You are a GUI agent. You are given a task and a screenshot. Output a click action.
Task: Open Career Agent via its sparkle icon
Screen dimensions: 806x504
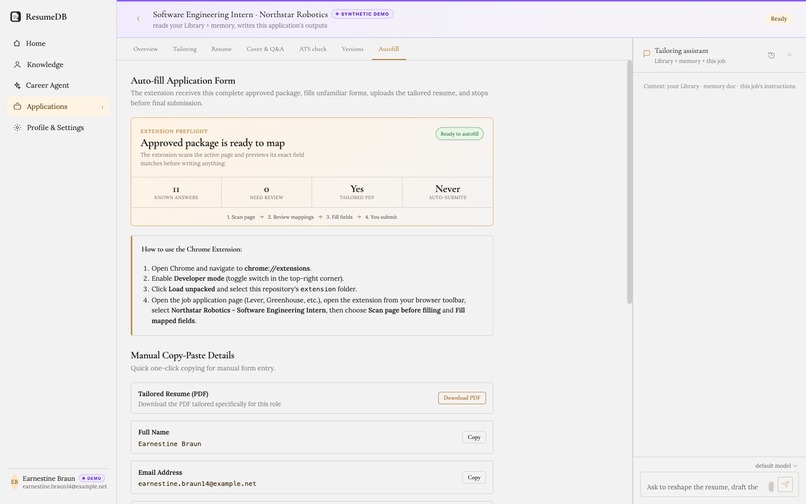pos(17,85)
